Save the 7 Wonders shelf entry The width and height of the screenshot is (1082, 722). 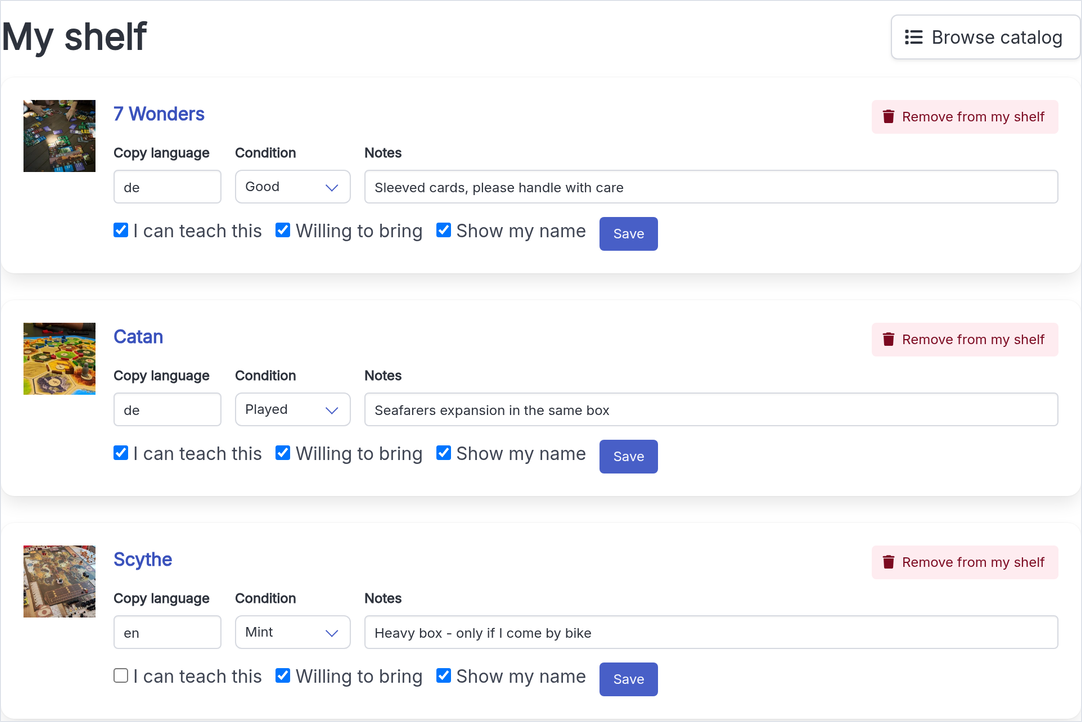(629, 234)
